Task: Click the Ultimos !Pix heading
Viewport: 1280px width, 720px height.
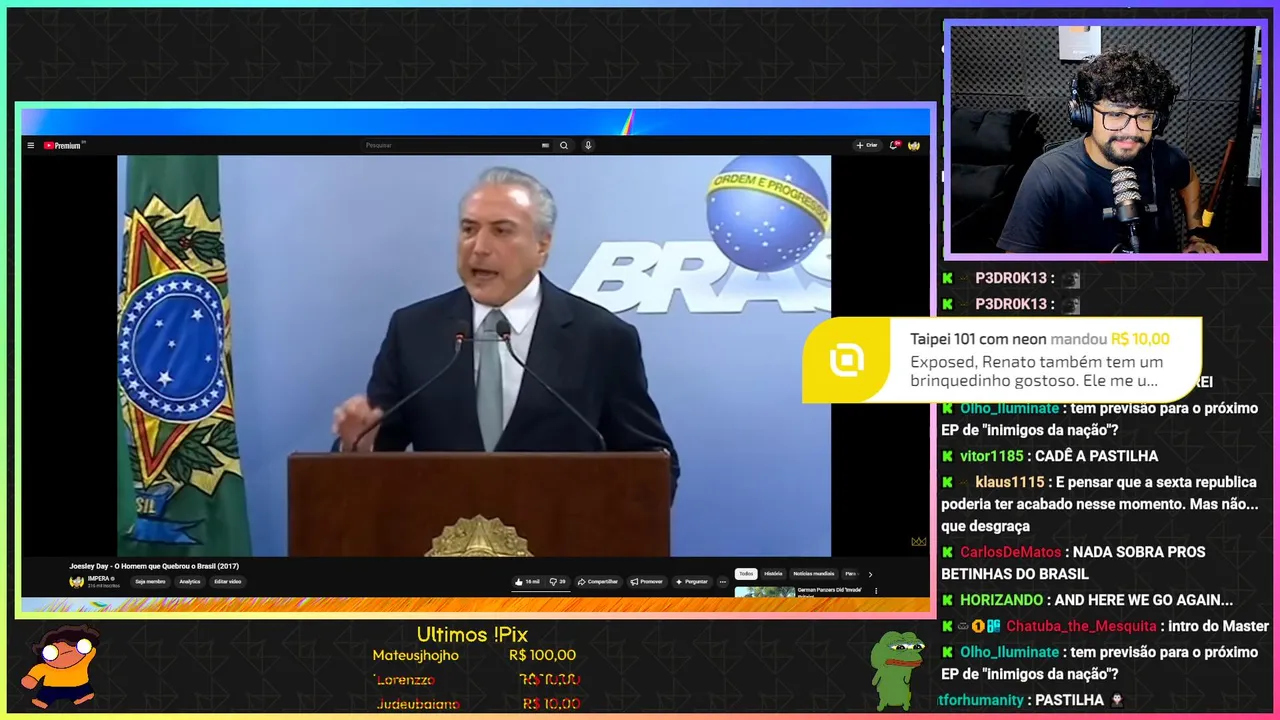Action: point(472,635)
